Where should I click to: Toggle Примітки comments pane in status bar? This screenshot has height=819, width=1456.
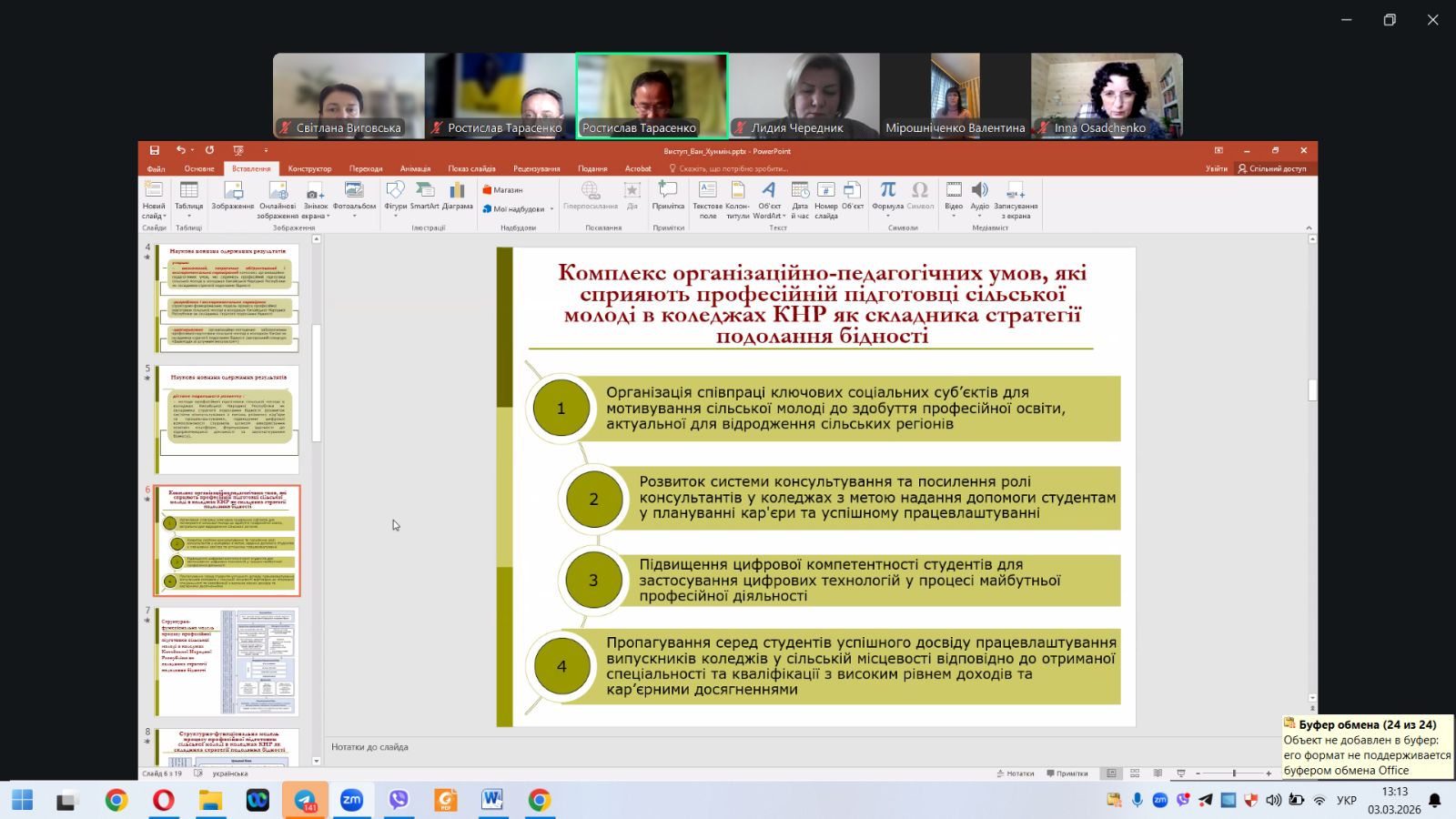[x=1067, y=773]
